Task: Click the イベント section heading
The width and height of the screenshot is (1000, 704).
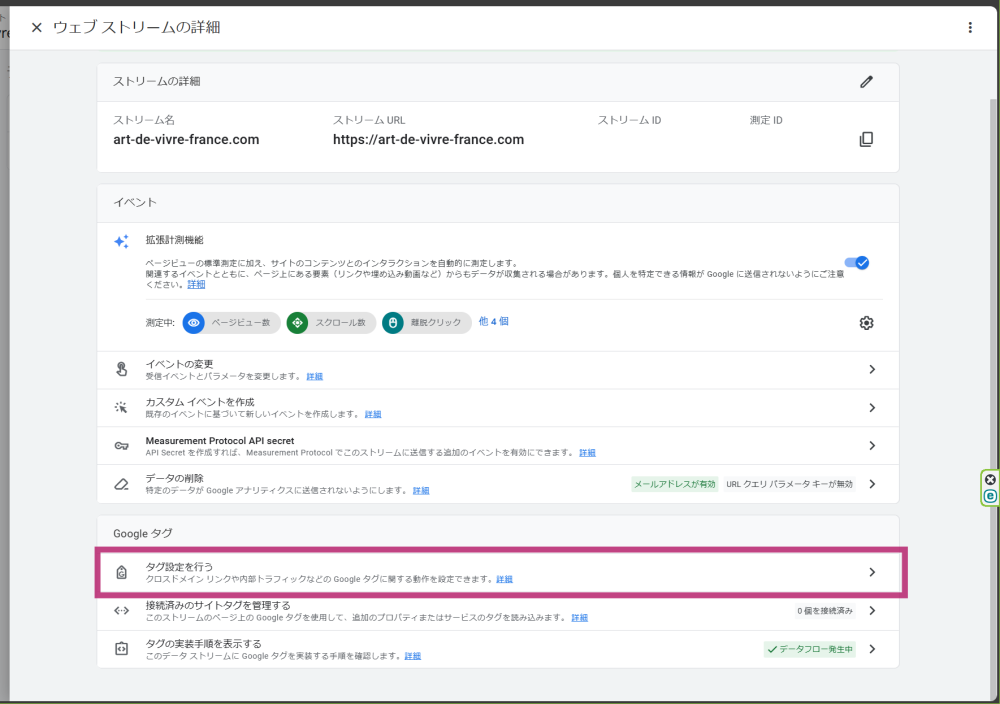Action: click(135, 203)
